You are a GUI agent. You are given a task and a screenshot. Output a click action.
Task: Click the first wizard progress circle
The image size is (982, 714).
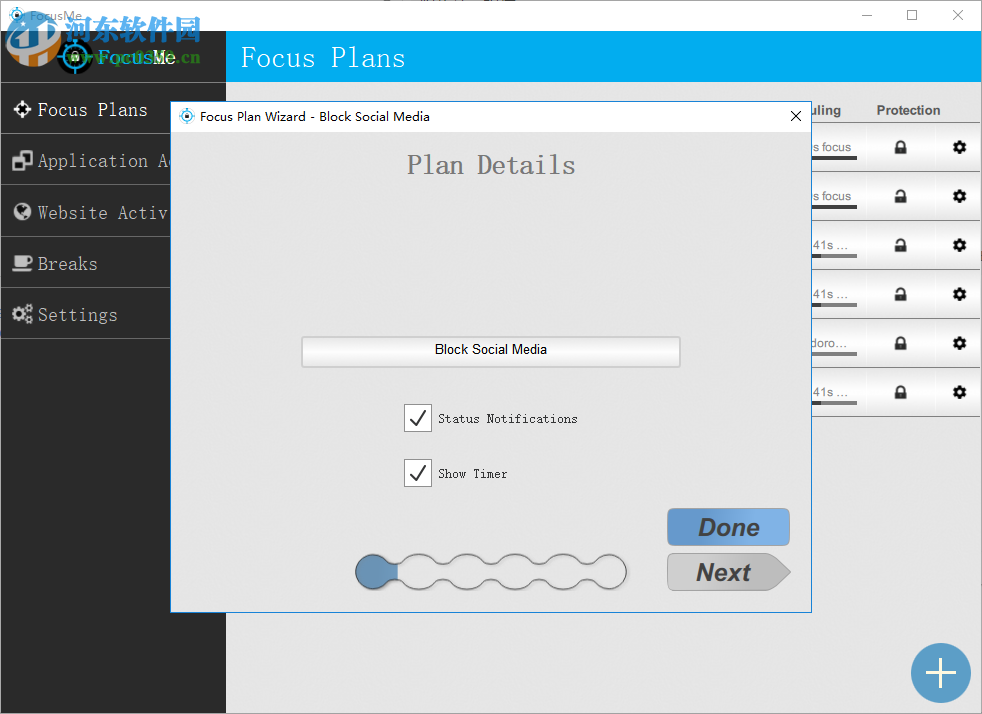[375, 571]
